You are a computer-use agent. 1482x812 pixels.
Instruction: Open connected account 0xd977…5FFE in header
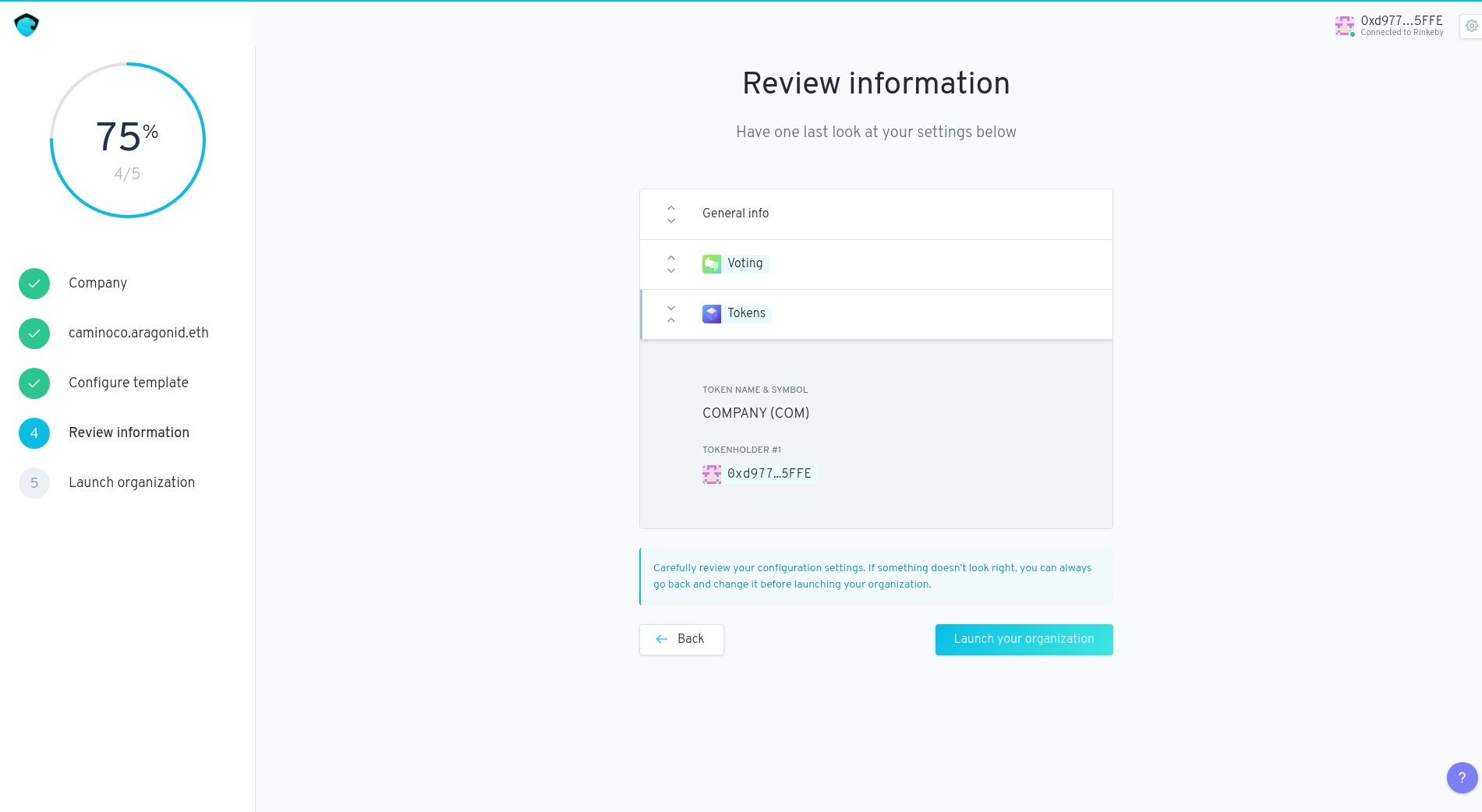pyautogui.click(x=1389, y=26)
